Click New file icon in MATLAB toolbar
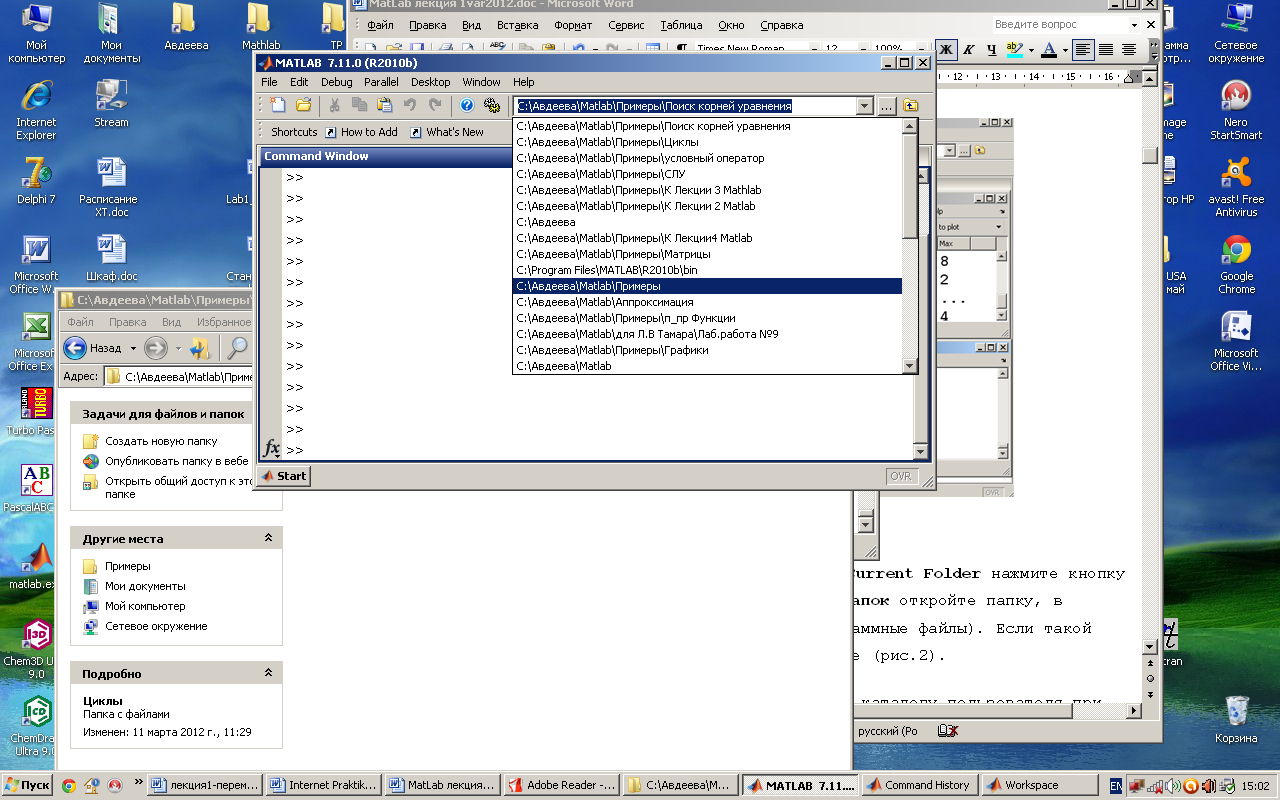Viewport: 1280px width, 800px height. (279, 105)
